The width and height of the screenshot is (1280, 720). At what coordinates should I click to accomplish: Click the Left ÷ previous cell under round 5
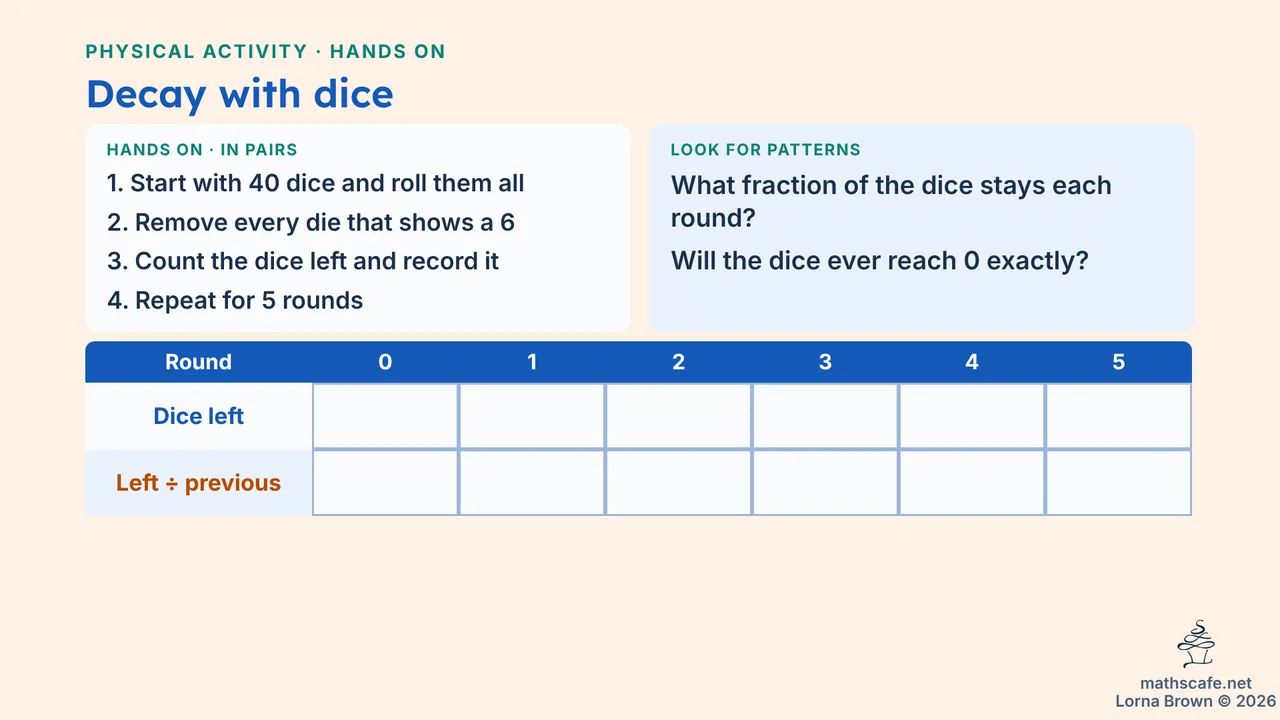point(1118,483)
